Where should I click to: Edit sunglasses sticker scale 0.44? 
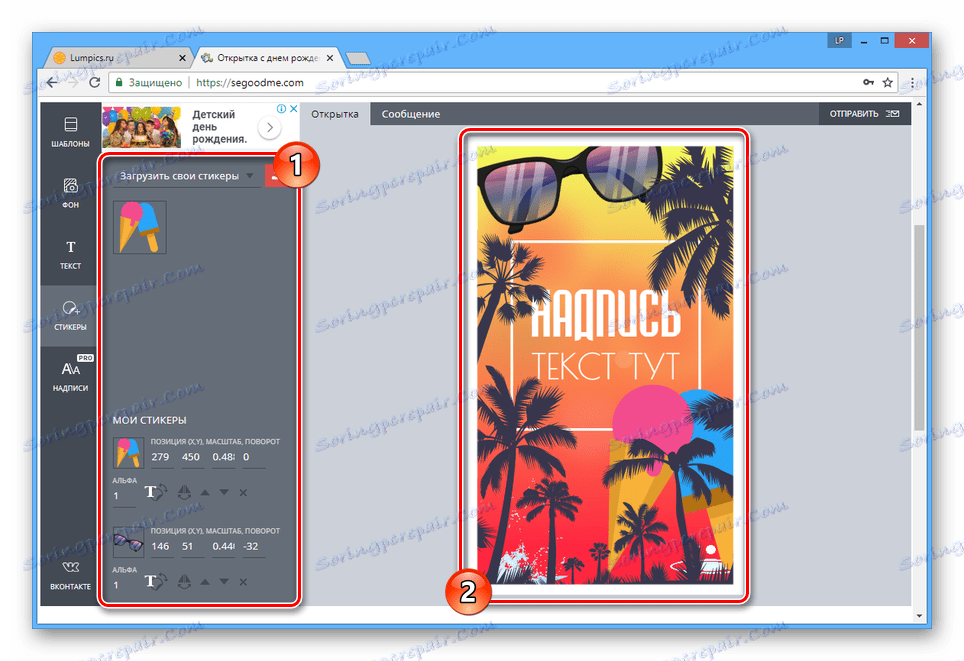coord(223,546)
